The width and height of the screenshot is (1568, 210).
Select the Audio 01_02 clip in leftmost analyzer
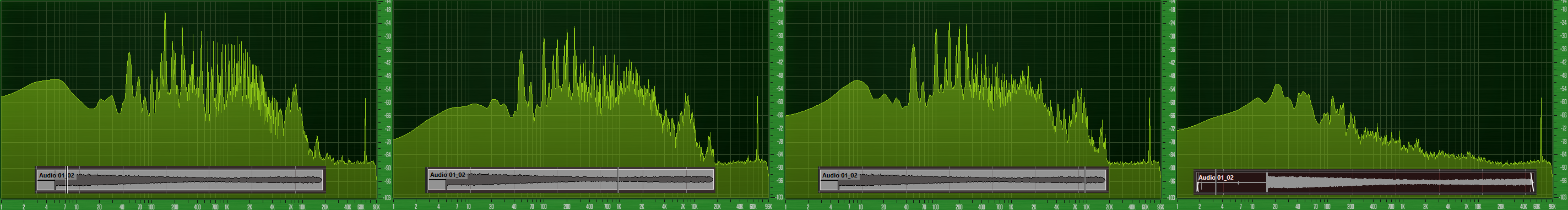(180, 180)
